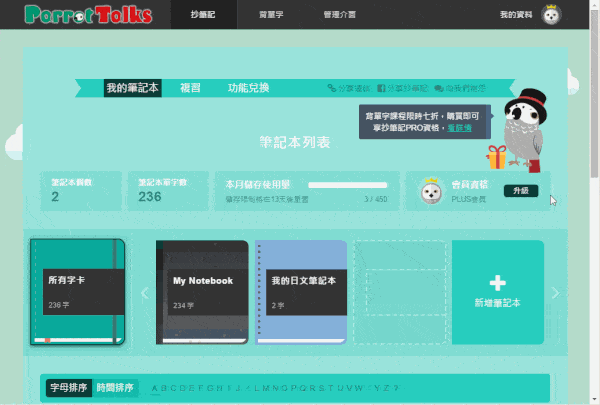The image size is (600, 405).
Task: Switch to the 功能兌換 tab
Action: coord(248,88)
